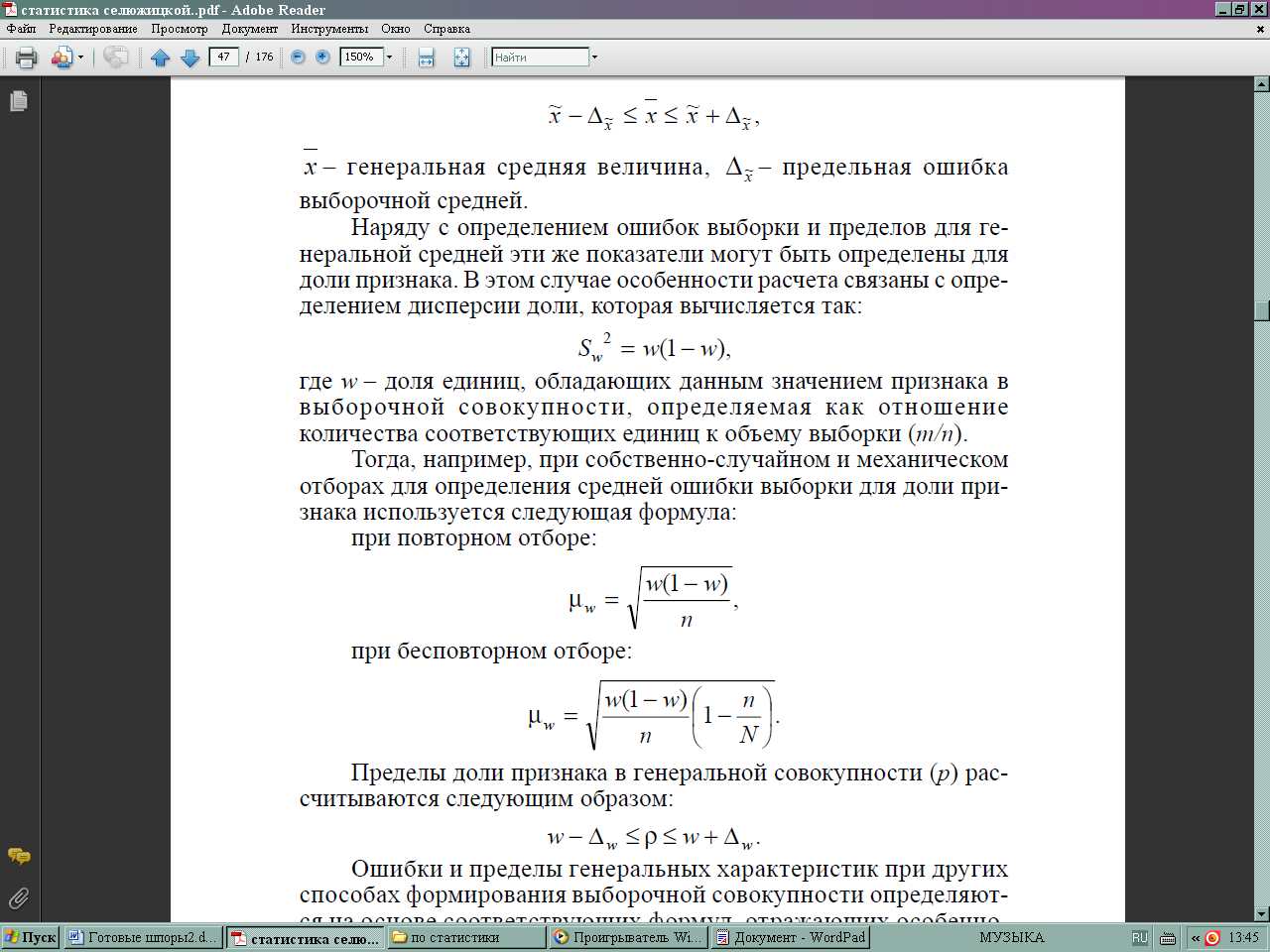Click the Adobe Reader icon in title bar
The height and width of the screenshot is (952, 1270).
[10, 9]
